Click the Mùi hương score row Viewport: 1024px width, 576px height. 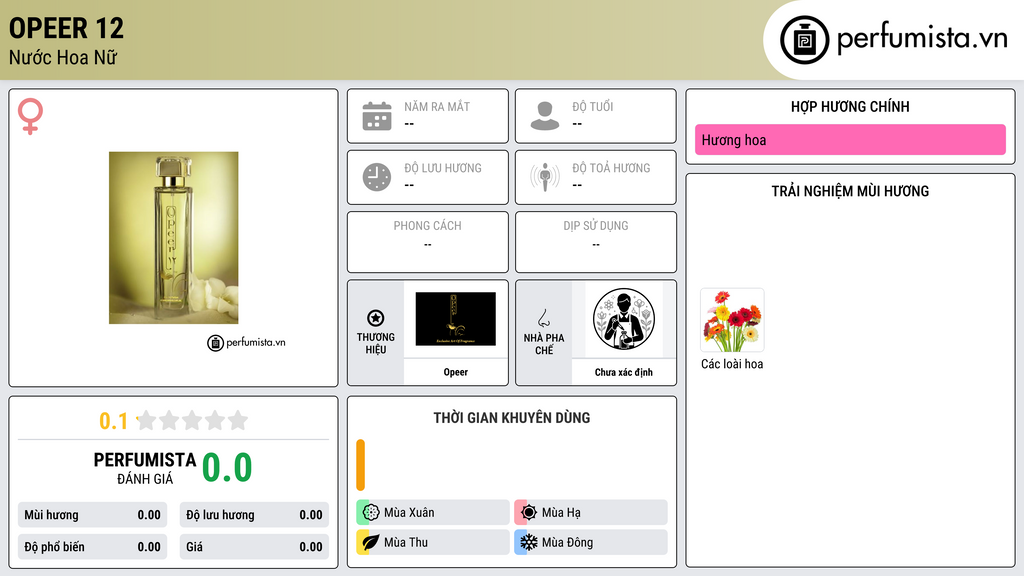tap(93, 515)
